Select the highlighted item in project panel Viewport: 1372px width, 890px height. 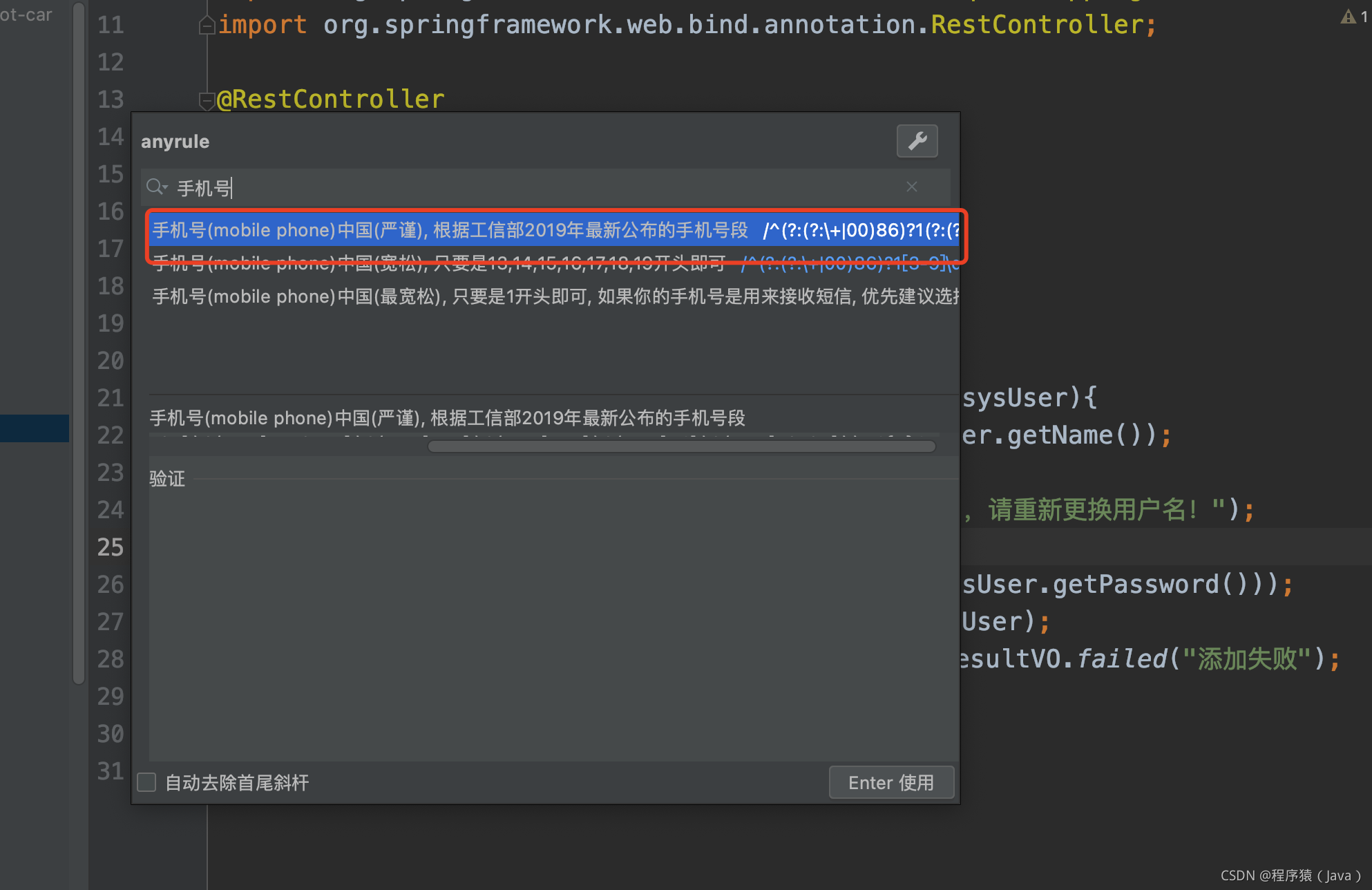coord(35,428)
